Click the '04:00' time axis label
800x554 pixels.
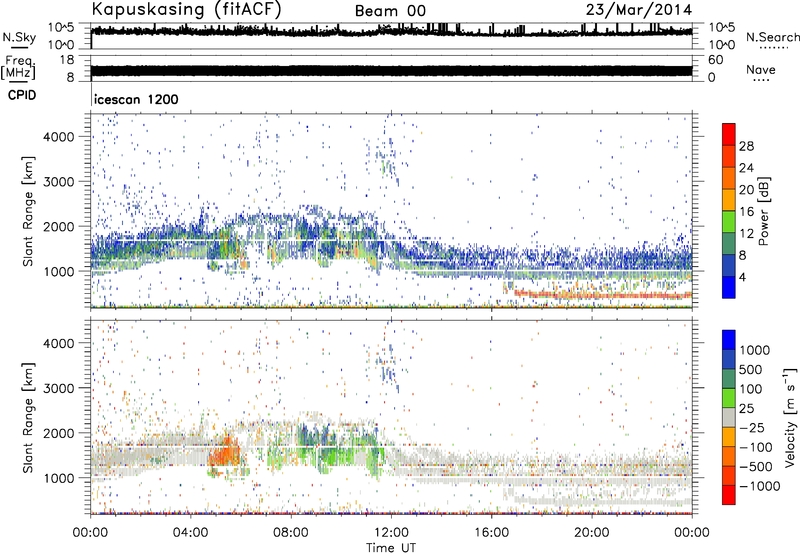190,533
